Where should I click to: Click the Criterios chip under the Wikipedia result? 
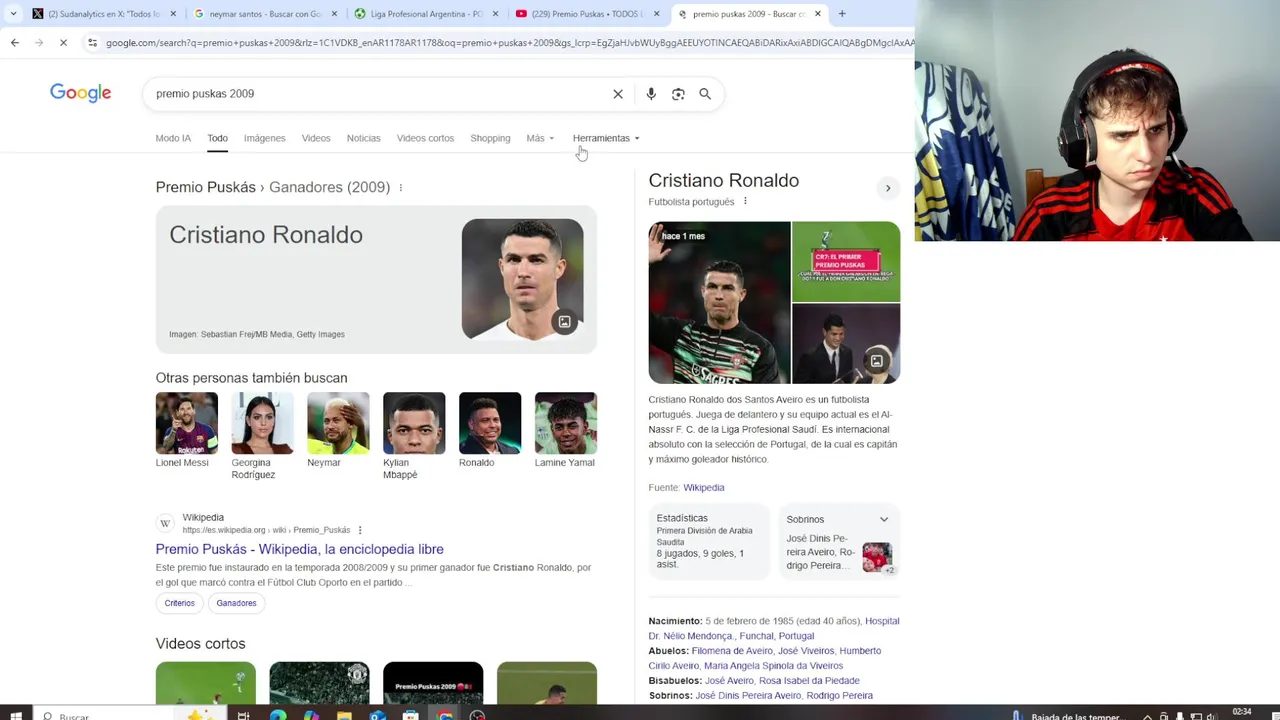click(x=180, y=603)
